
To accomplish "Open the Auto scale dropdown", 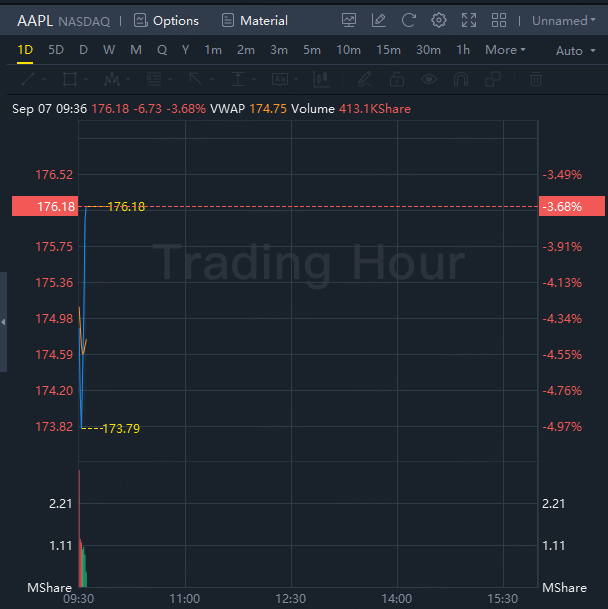I will coord(573,51).
